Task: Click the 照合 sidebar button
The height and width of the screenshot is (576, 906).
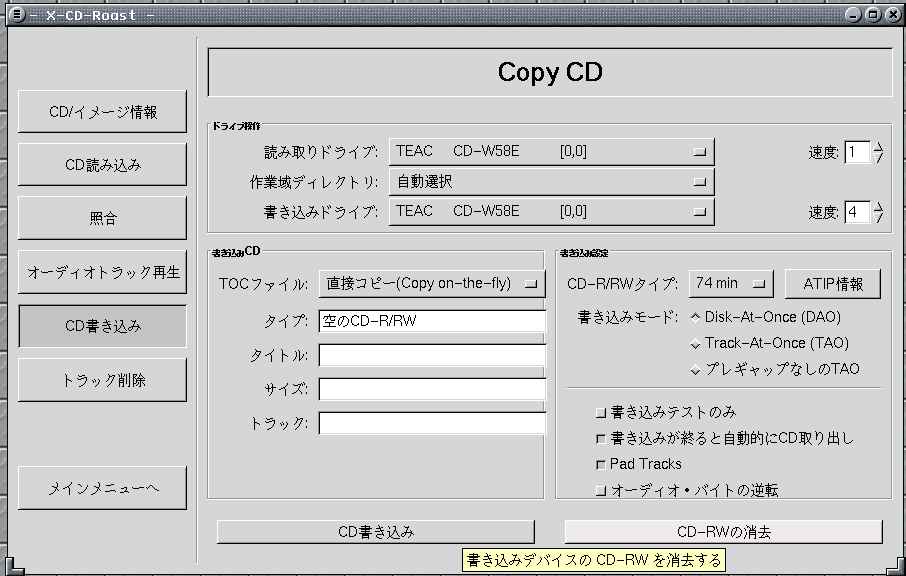Action: (x=102, y=218)
